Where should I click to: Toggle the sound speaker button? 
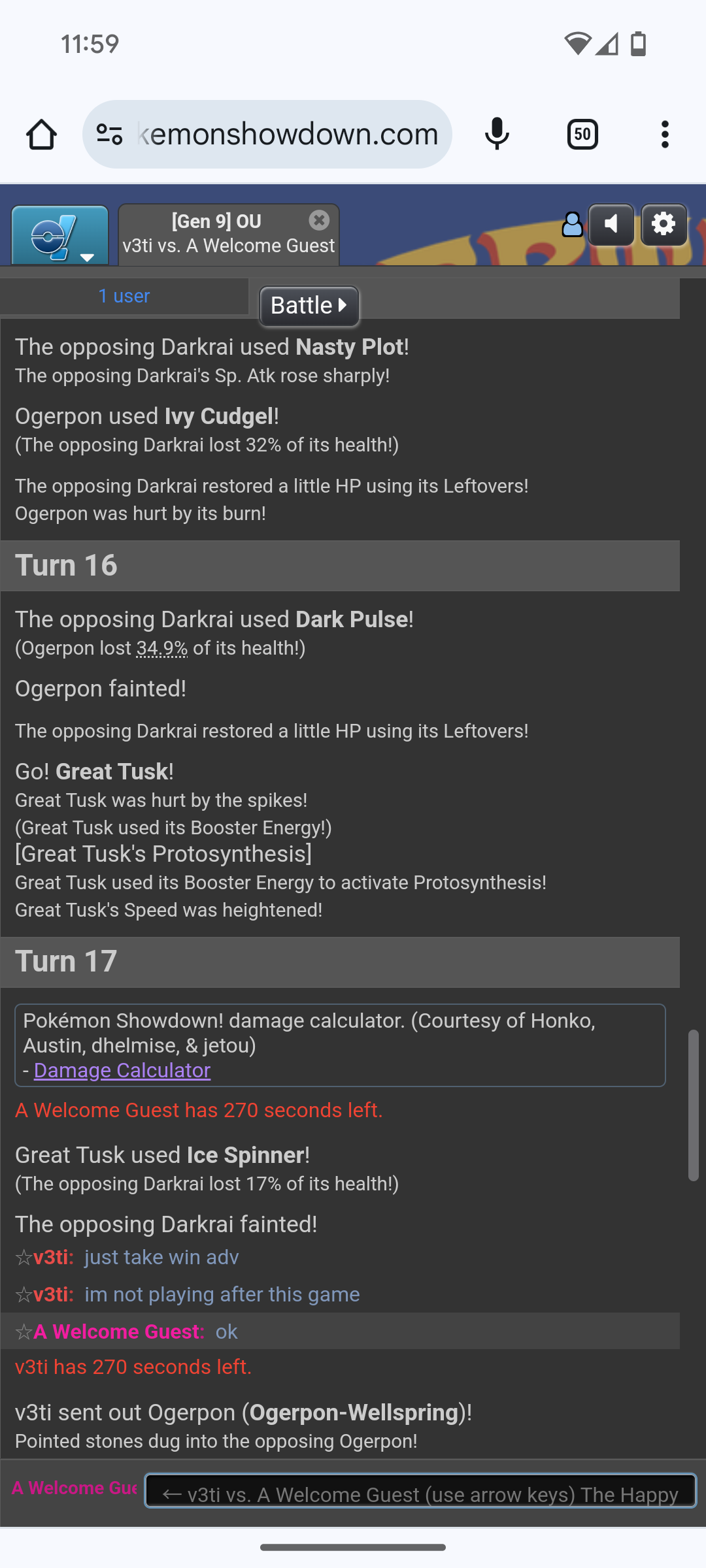611,225
